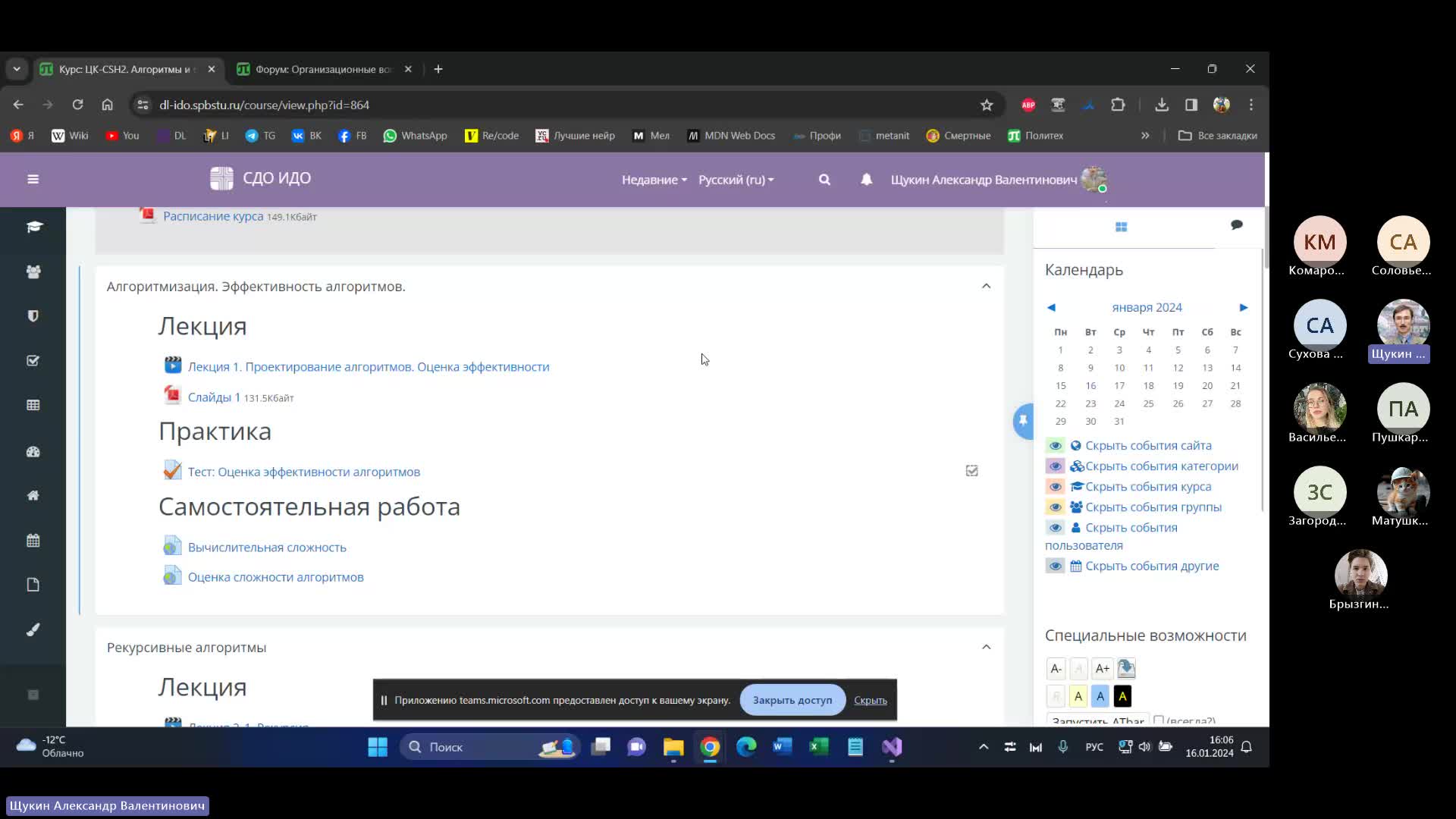1456x819 pixels.
Task: Open File Explorer from the taskbar
Action: pos(673,747)
